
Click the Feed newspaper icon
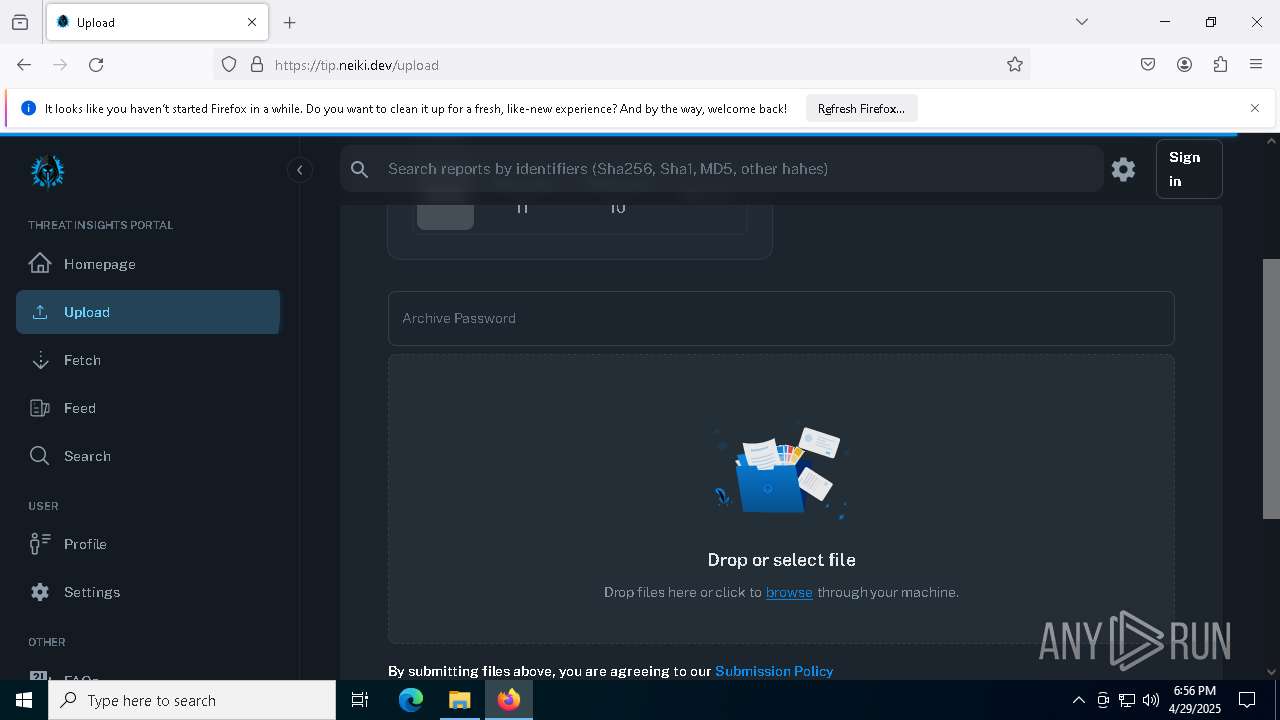click(40, 408)
